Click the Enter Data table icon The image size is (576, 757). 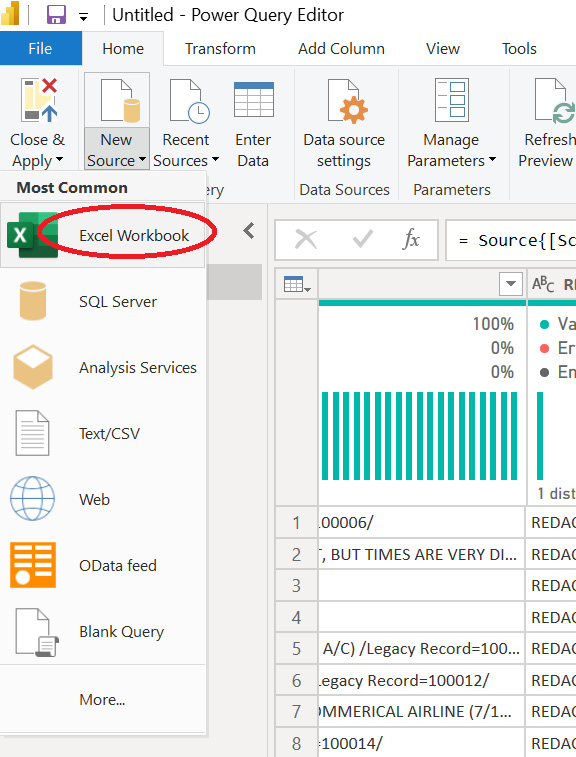click(253, 99)
